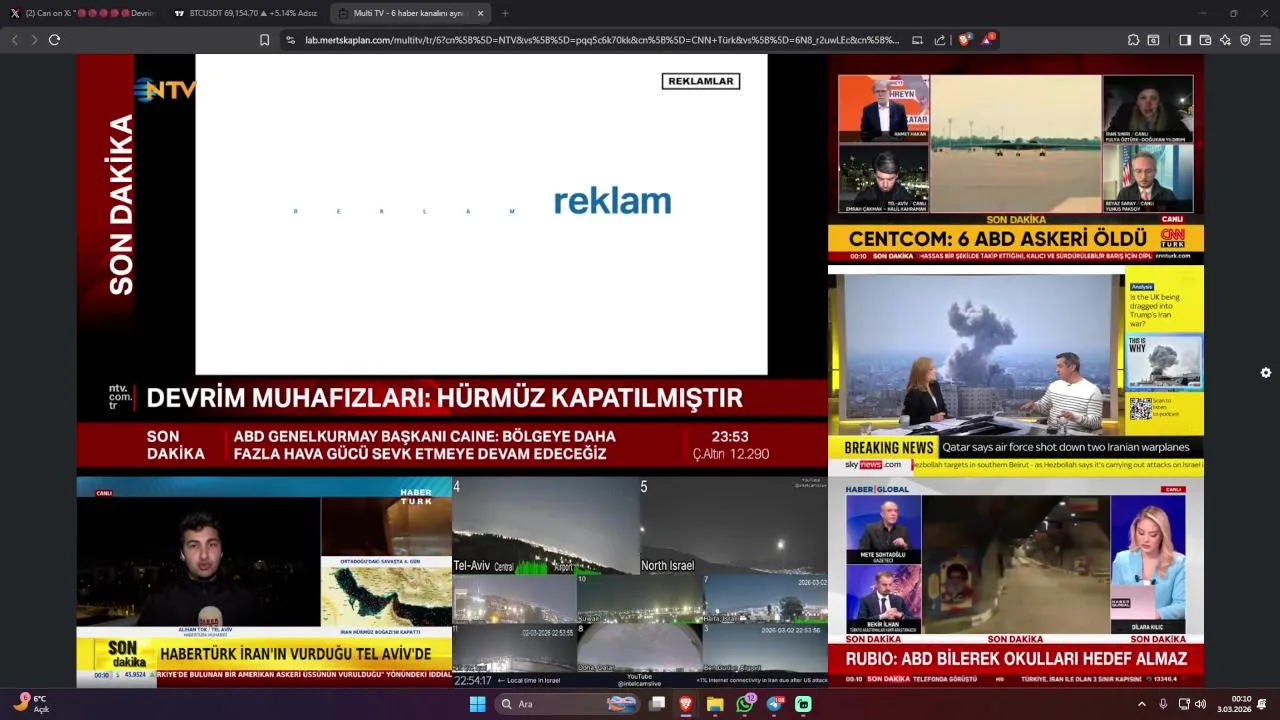Open the Brave Rewards triangle icon
Screen dimensions: 1280x720
pos(987,40)
